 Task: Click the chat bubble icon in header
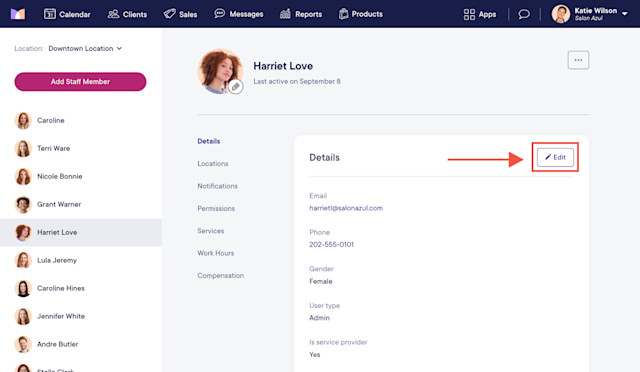pyautogui.click(x=524, y=14)
